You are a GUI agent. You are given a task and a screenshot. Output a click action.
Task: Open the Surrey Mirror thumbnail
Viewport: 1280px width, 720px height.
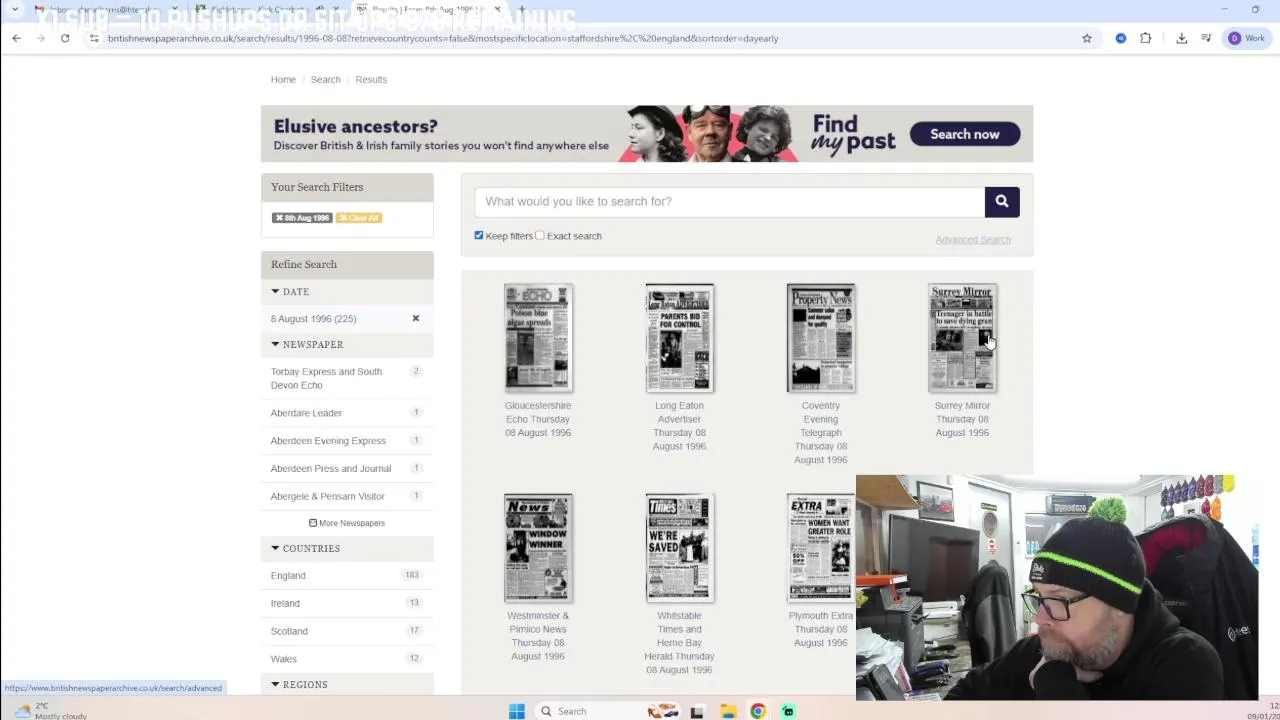tap(962, 338)
